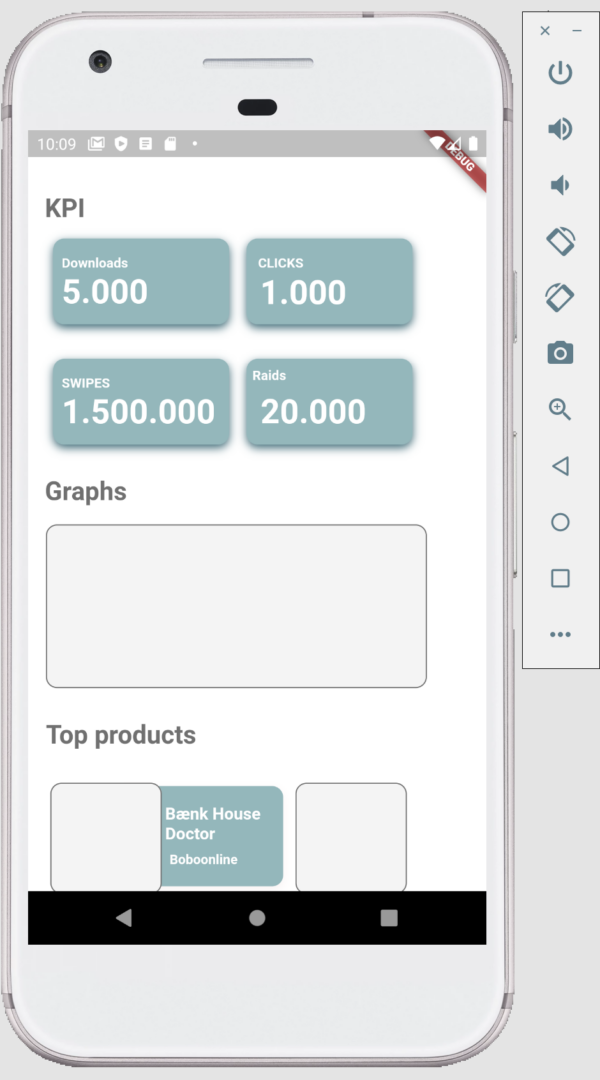Image resolution: width=600 pixels, height=1080 pixels.
Task: Open the Bænk House Doctor product card
Action: [221, 833]
